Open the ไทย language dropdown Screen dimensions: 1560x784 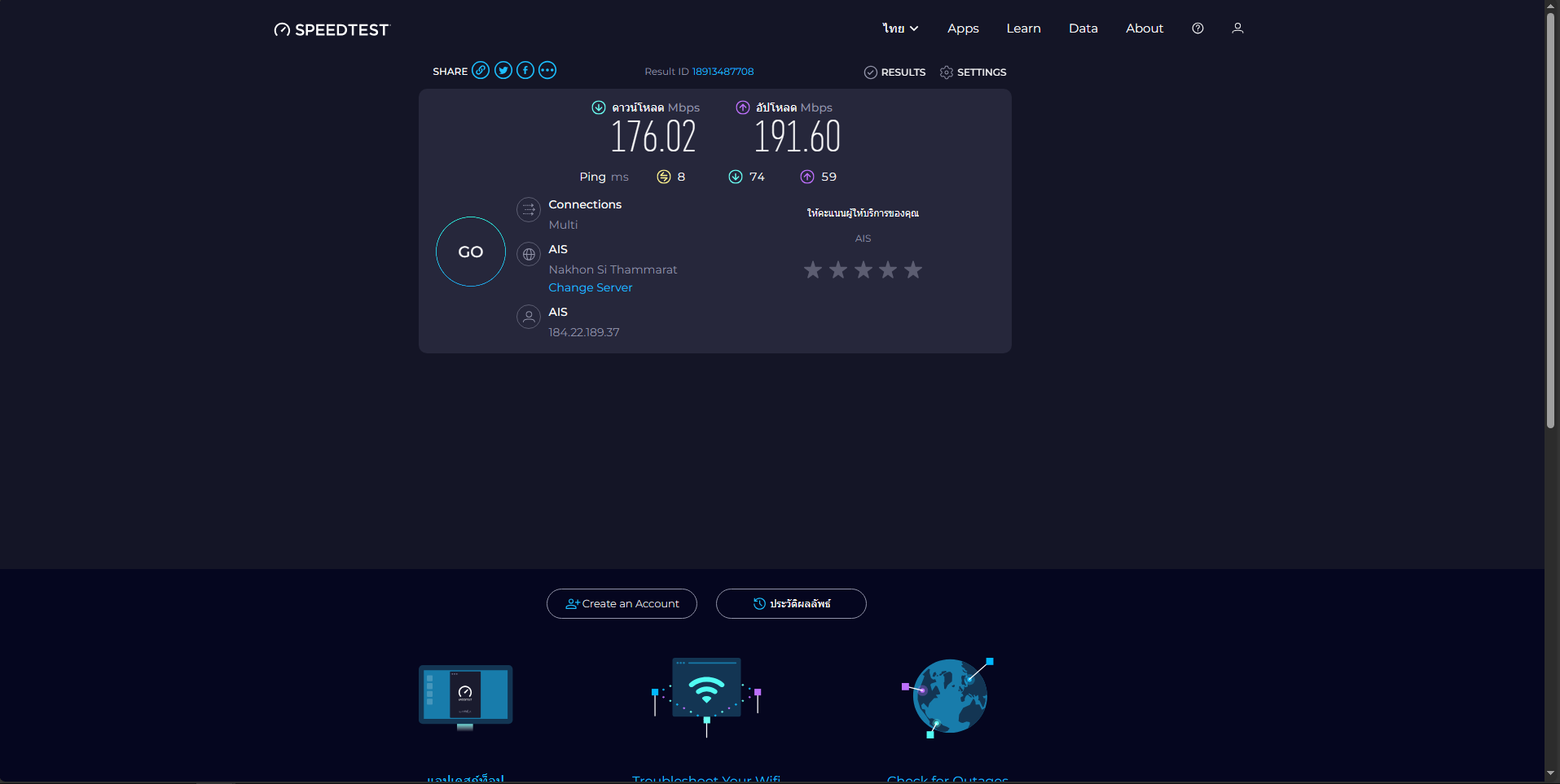[900, 28]
